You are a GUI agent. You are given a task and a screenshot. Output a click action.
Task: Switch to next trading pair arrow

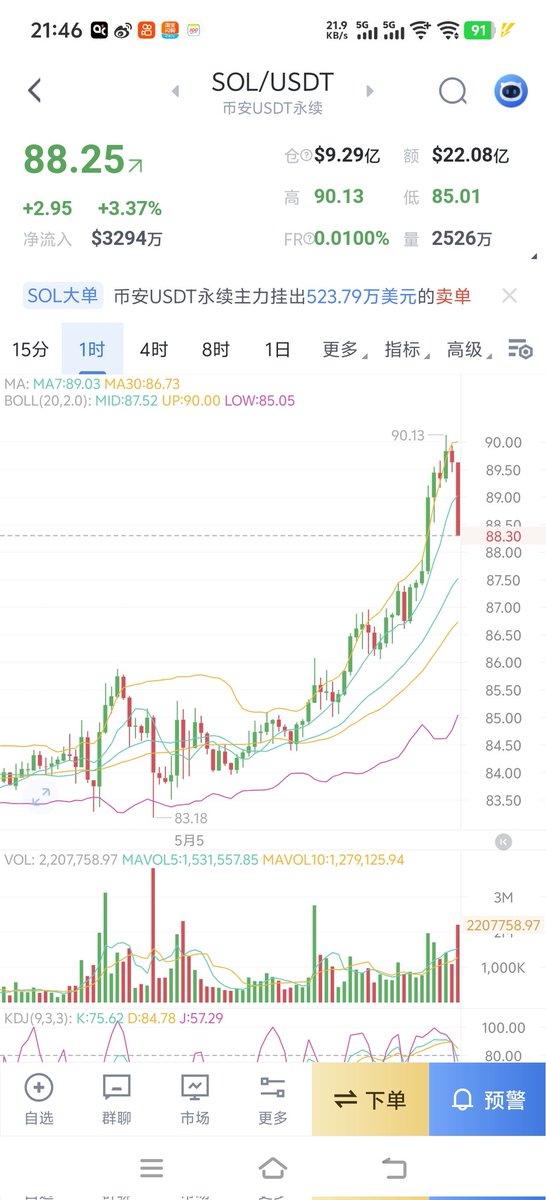(370, 91)
